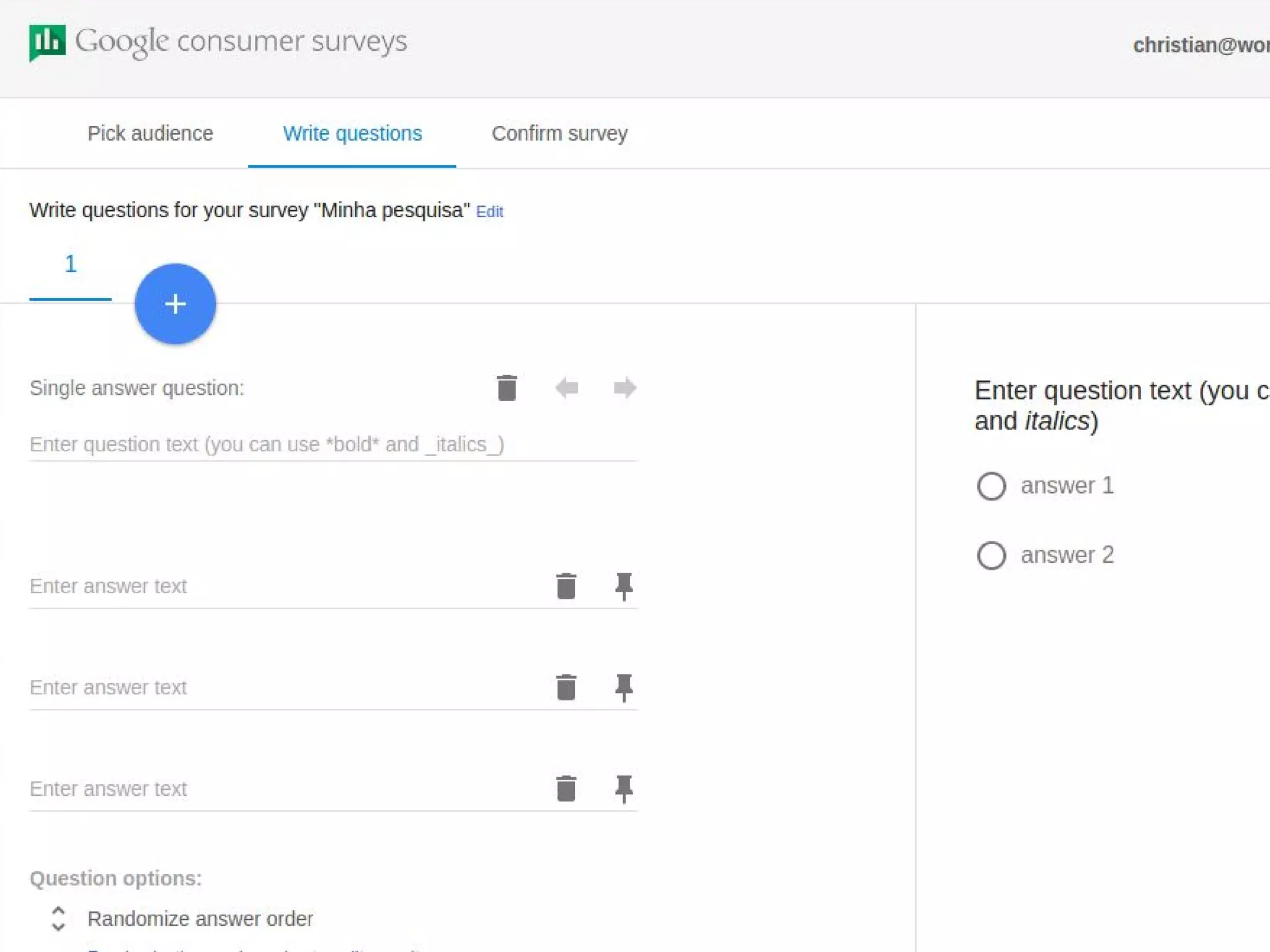Viewport: 1270px width, 952px height.
Task: Pin the third answer option
Action: click(623, 789)
